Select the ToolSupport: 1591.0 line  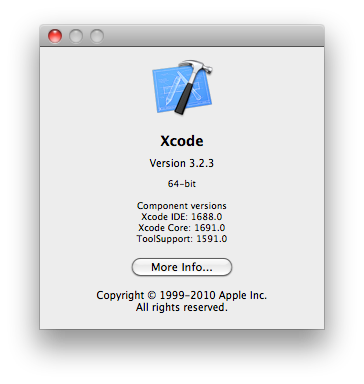coord(182,239)
